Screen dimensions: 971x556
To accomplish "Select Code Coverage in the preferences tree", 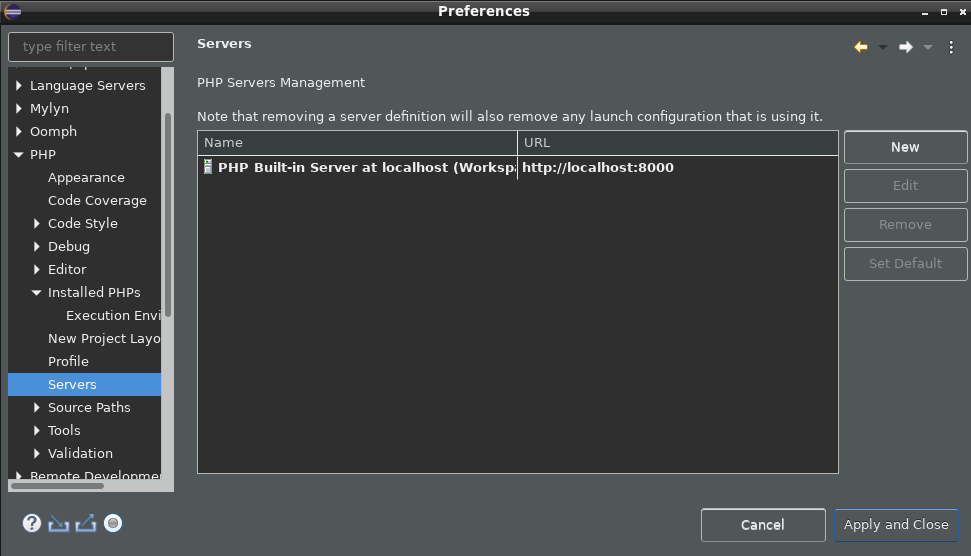I will click(97, 201).
